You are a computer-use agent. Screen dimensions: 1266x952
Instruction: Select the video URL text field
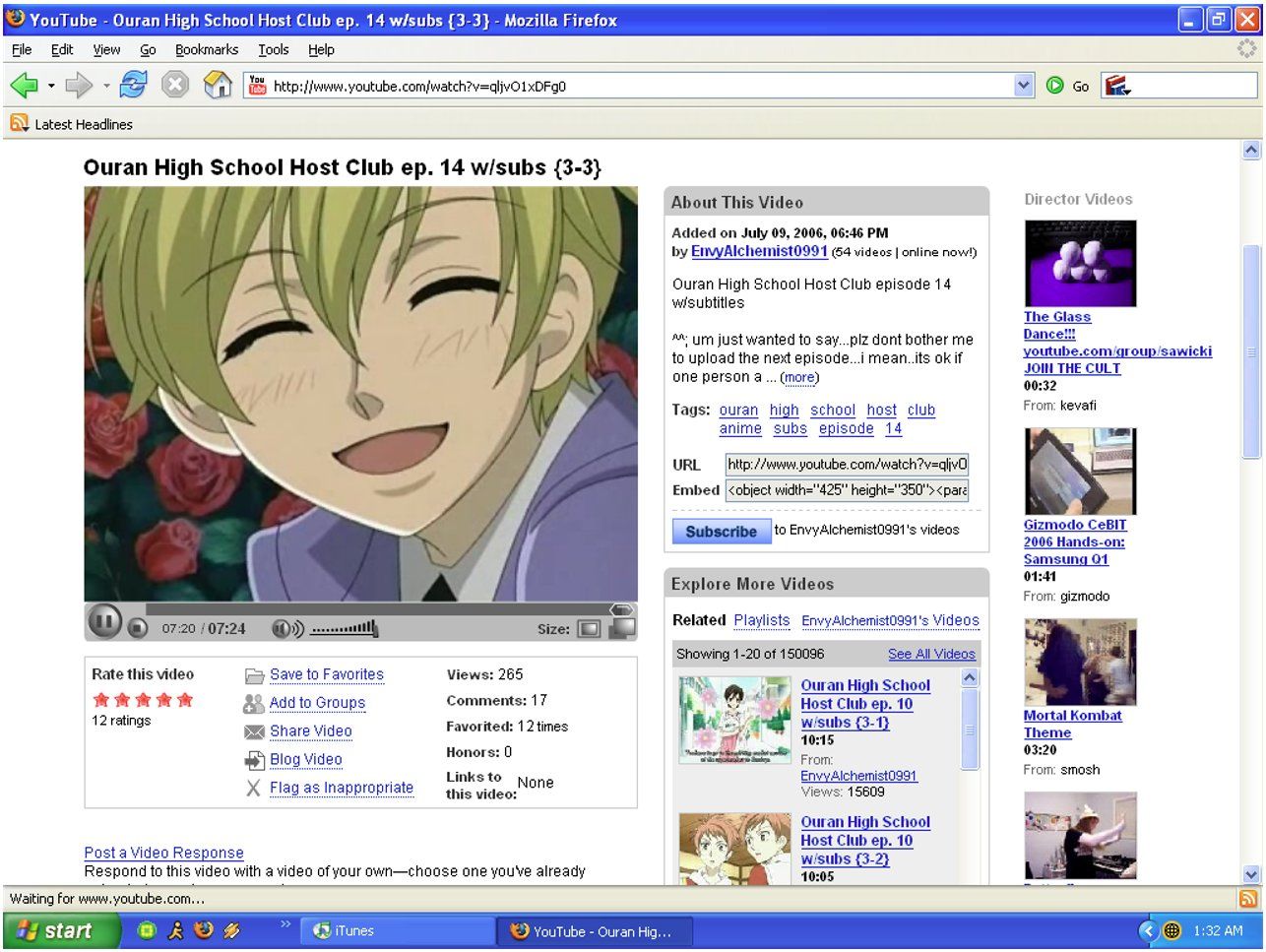pyautogui.click(x=847, y=464)
